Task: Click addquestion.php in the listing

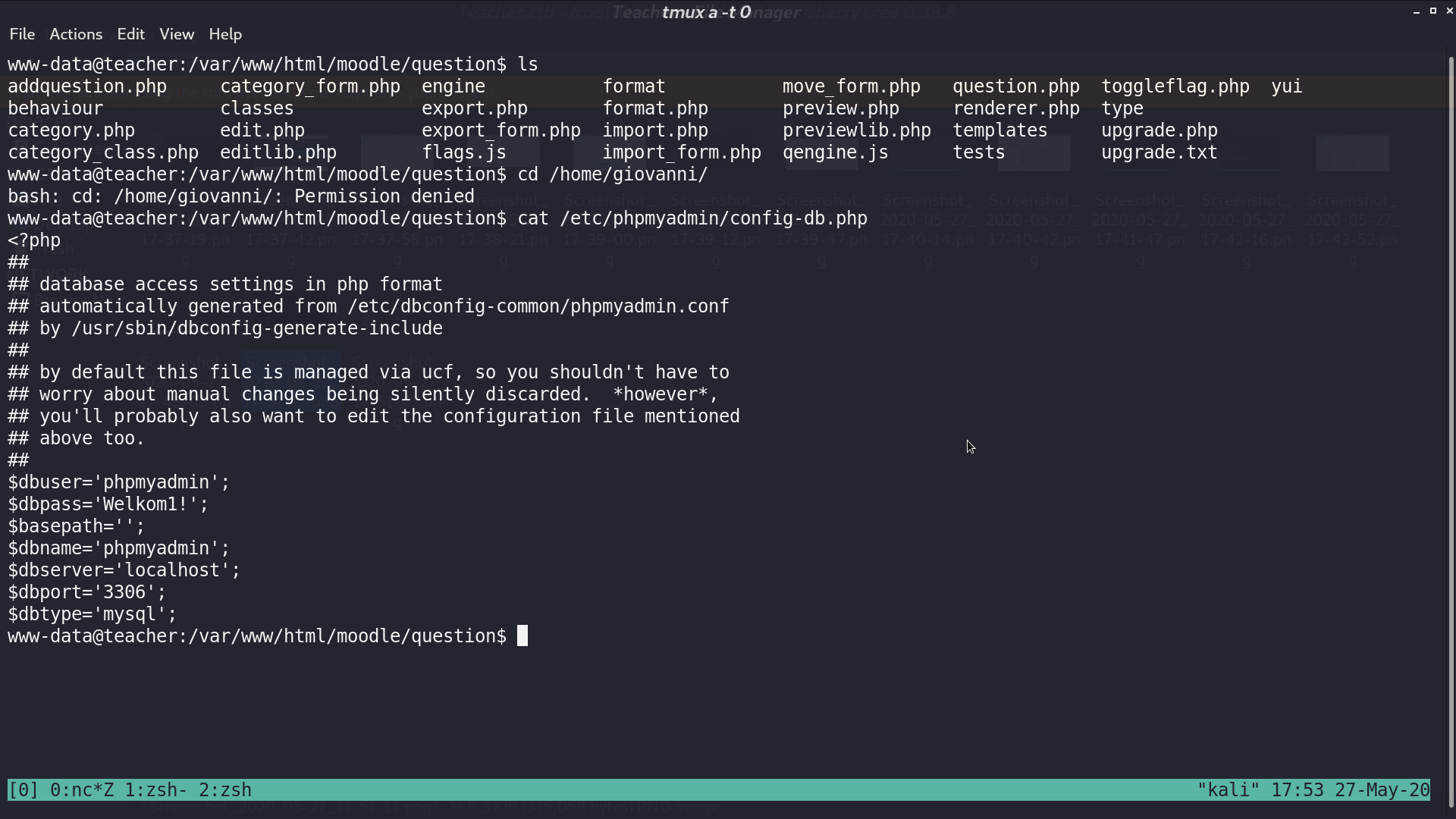Action: (x=87, y=86)
